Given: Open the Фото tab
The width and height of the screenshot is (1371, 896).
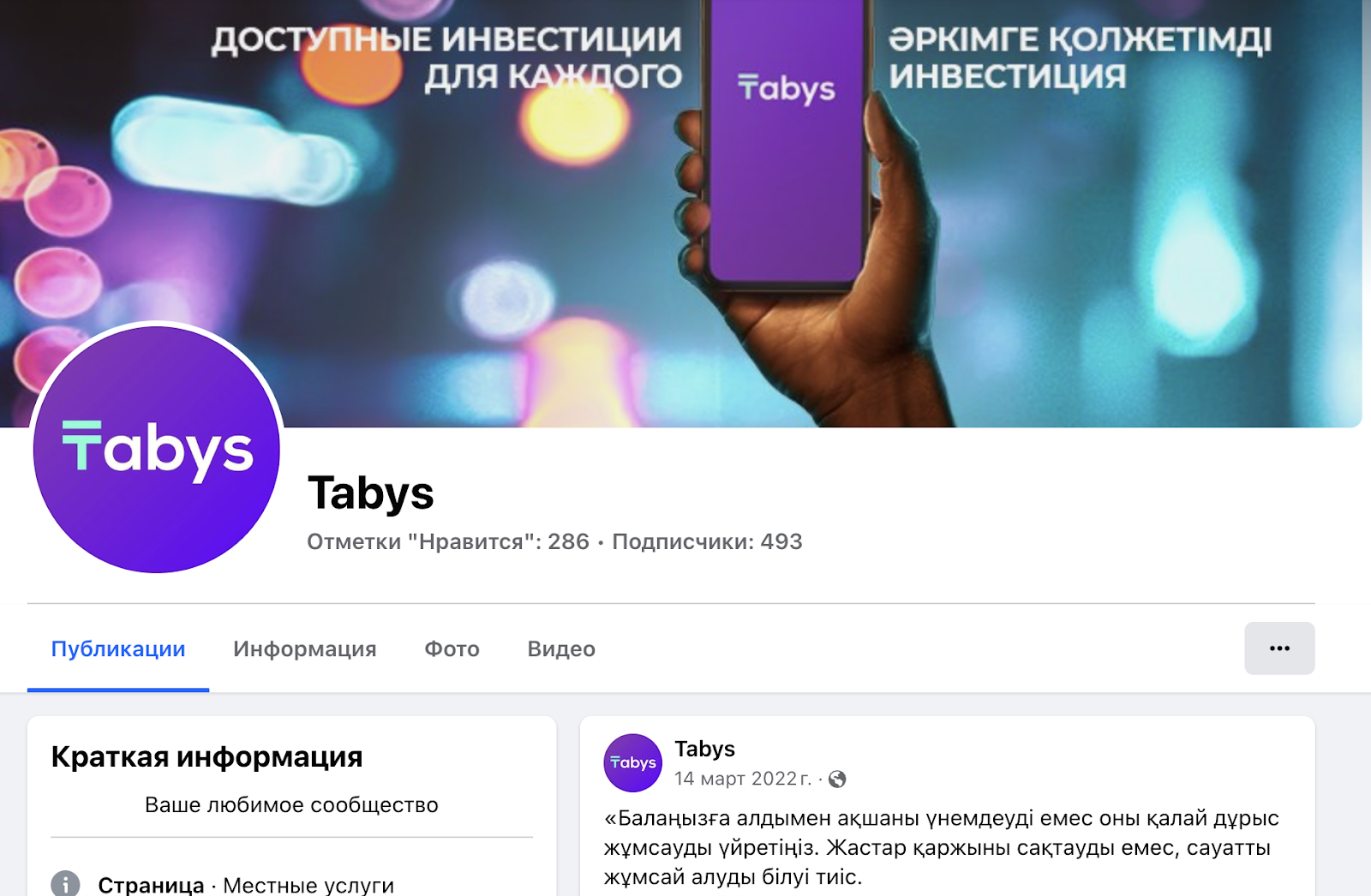Looking at the screenshot, I should tap(452, 648).
